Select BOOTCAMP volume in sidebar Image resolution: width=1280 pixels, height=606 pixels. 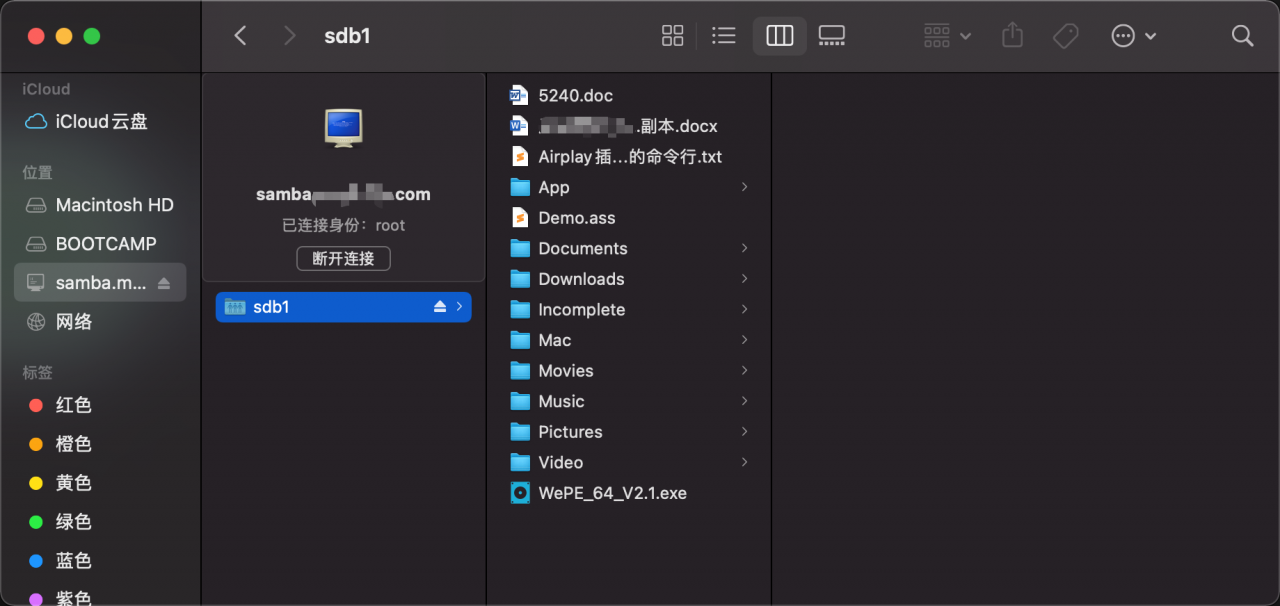coord(100,244)
